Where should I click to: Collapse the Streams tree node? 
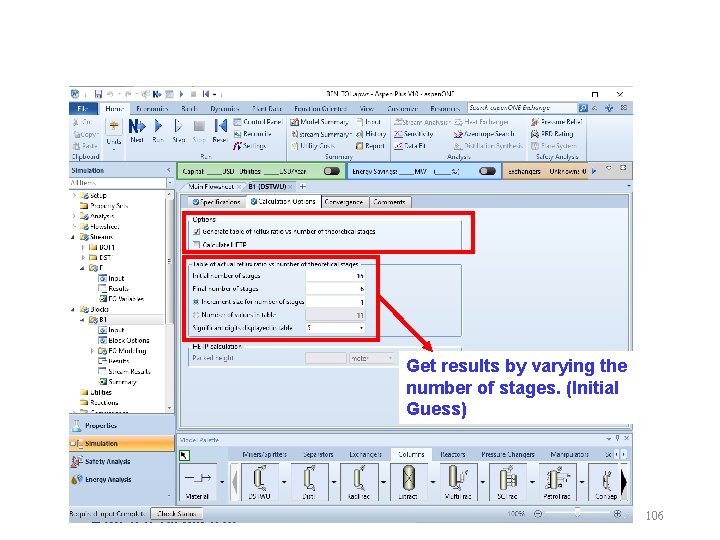pos(73,237)
